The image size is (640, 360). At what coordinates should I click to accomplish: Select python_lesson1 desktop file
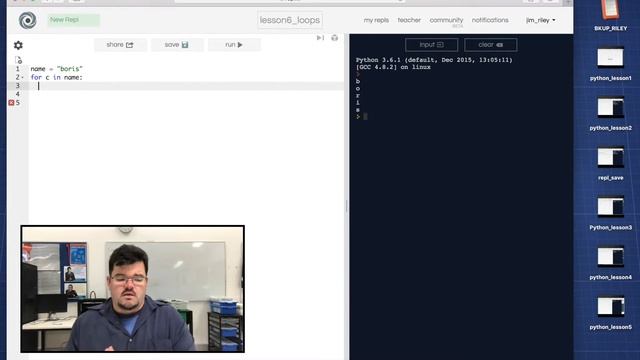click(611, 64)
